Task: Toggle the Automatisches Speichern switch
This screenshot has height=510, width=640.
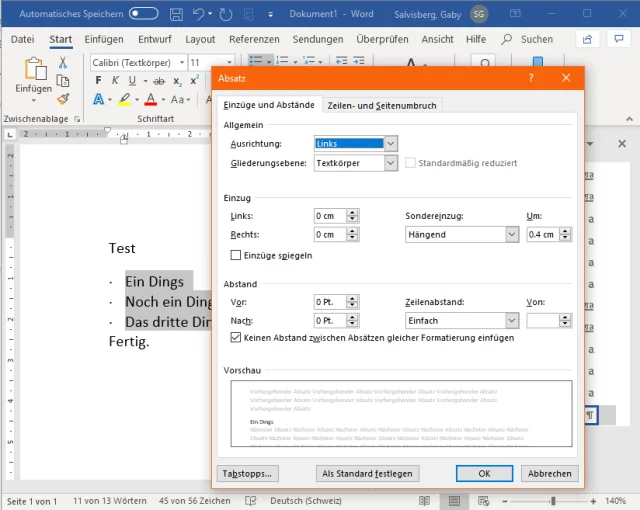Action: click(143, 14)
